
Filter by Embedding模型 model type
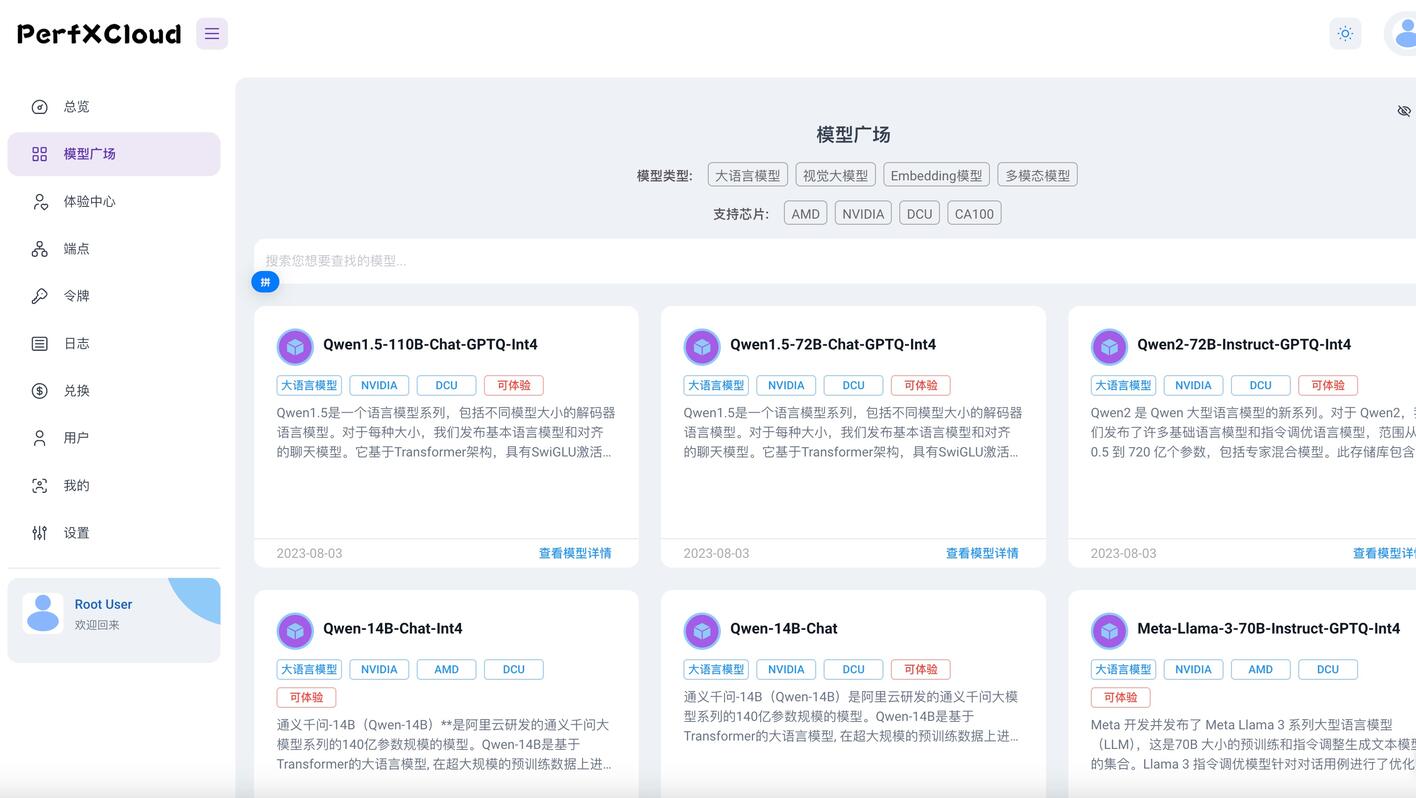click(937, 175)
